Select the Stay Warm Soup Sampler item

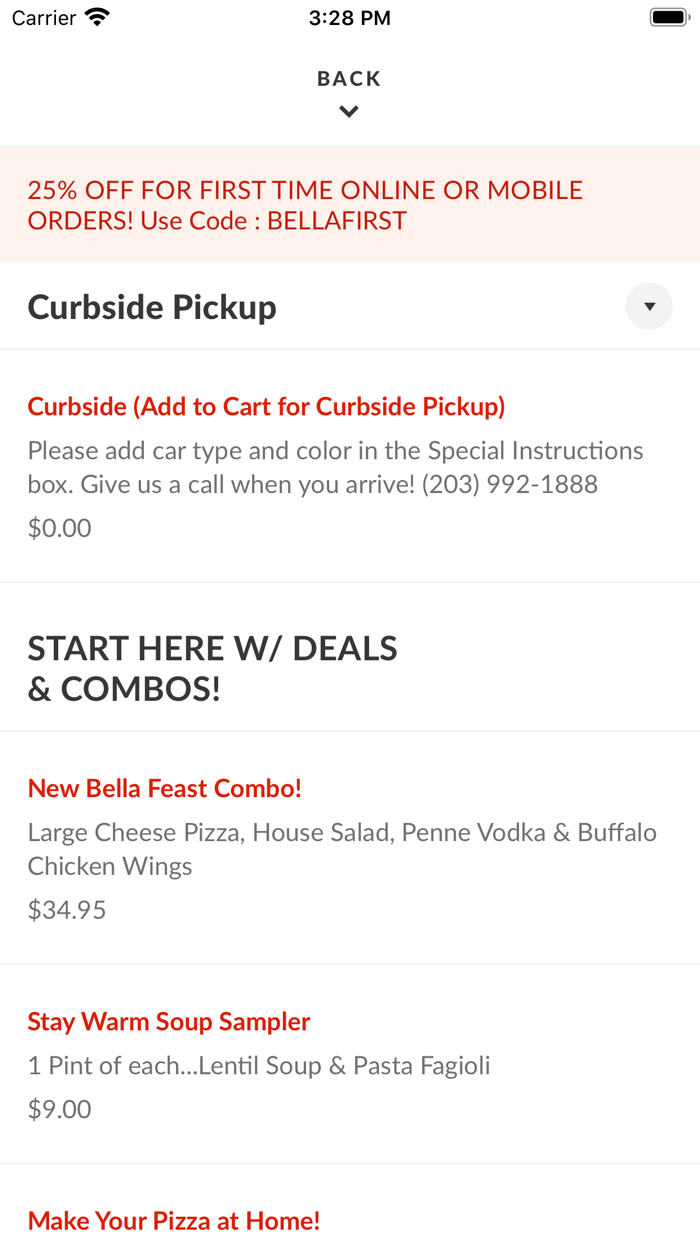coord(169,1021)
